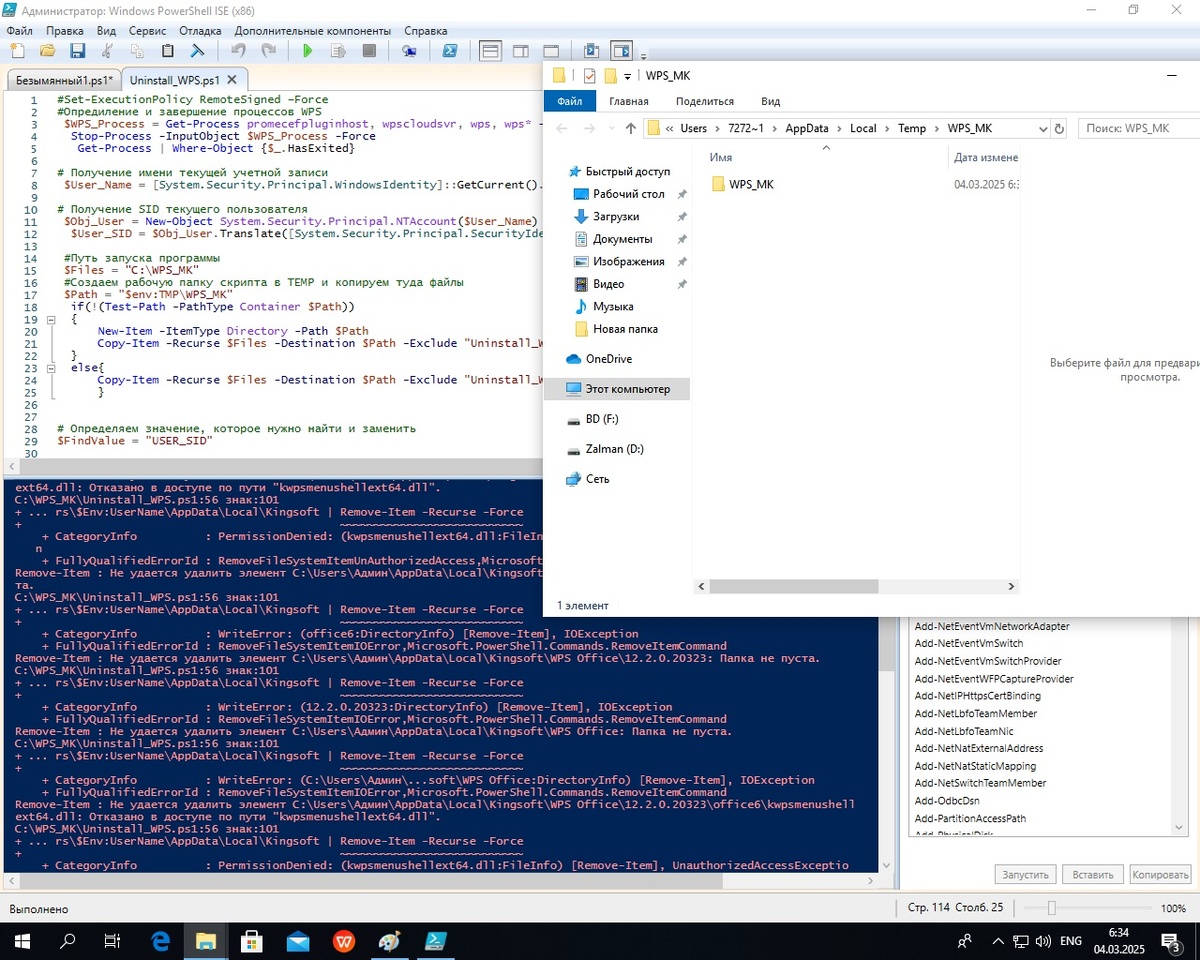Open the Вид ribbon tab in Explorer
This screenshot has width=1200, height=960.
770,101
